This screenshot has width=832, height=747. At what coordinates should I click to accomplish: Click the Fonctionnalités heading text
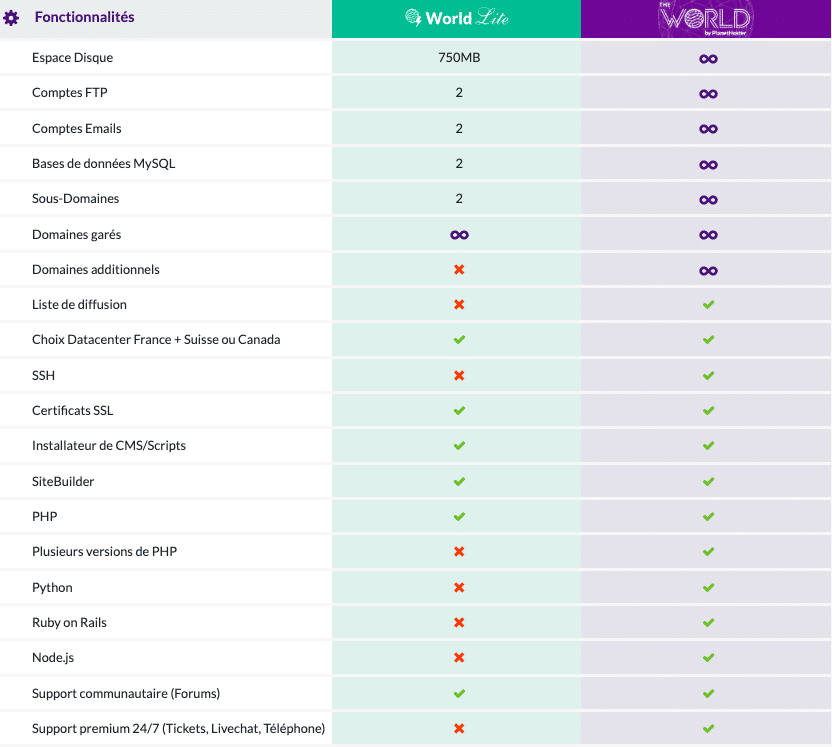pyautogui.click(x=84, y=17)
